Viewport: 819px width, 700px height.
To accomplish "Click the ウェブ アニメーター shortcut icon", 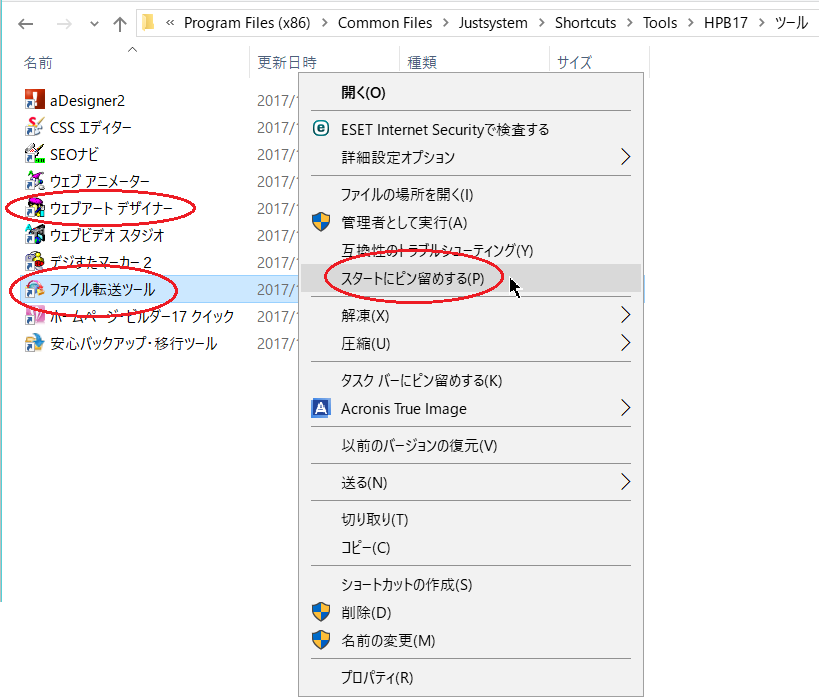I will 34,181.
